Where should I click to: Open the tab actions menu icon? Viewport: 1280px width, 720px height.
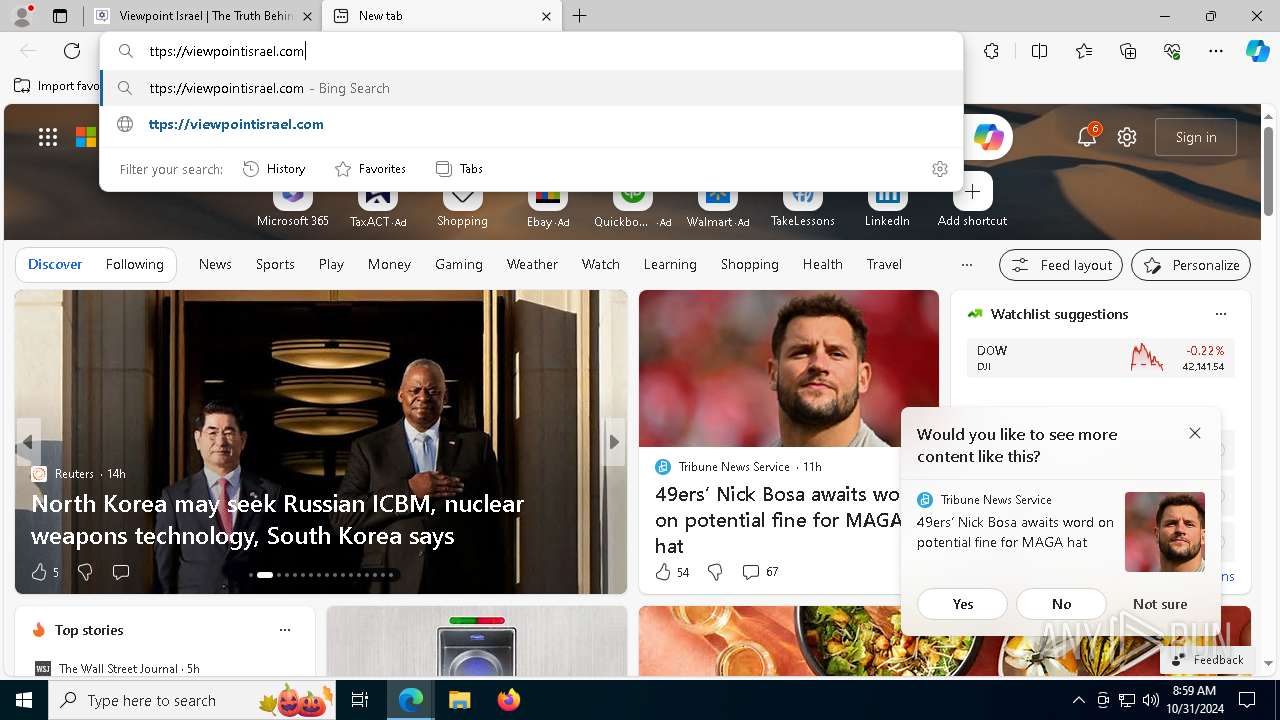point(60,16)
